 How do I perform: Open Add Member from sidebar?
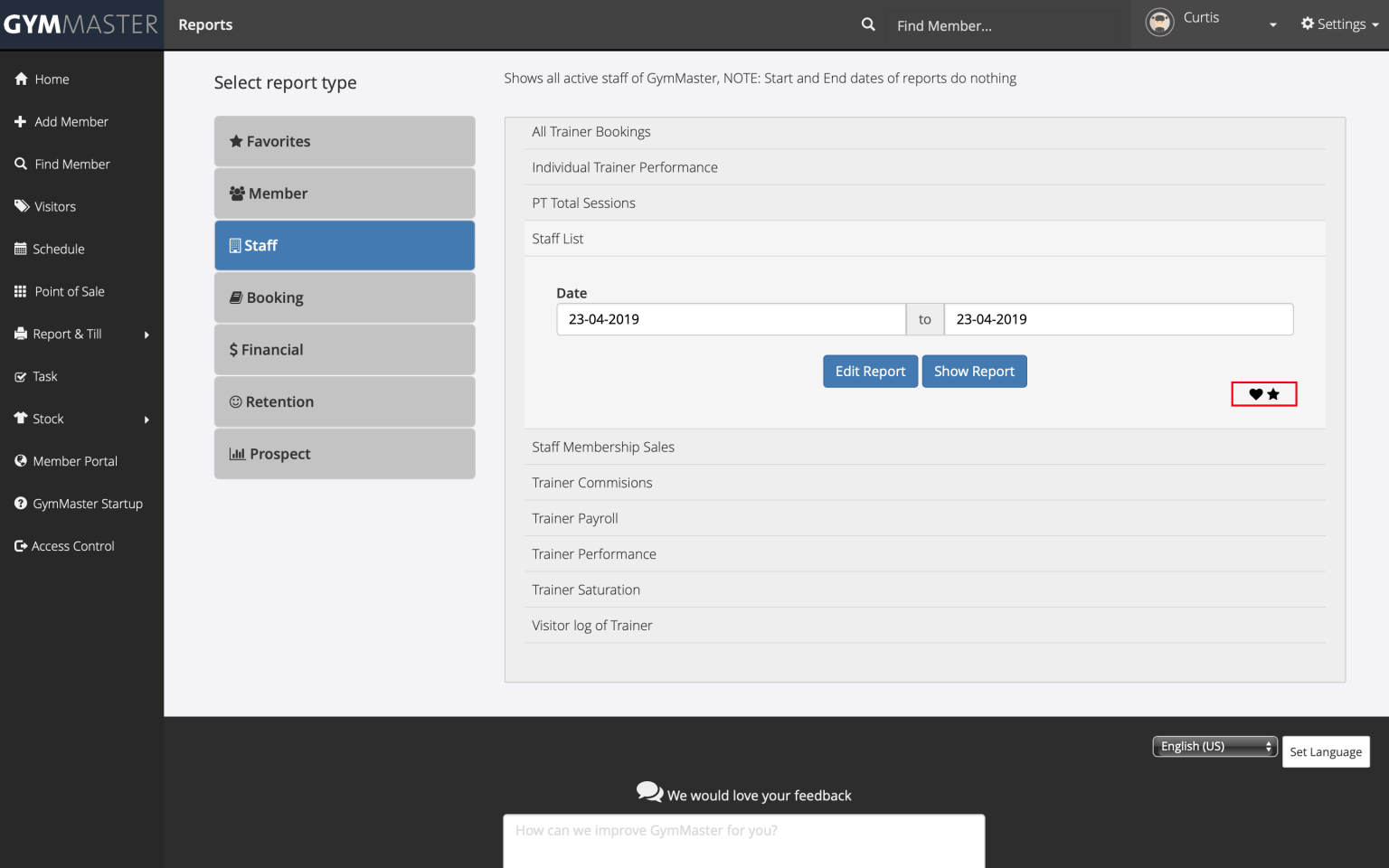coord(71,122)
